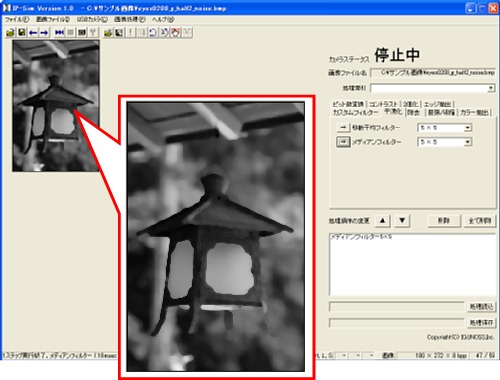Expand the 処理索引 dropdown
The image size is (500, 380).
(491, 88)
